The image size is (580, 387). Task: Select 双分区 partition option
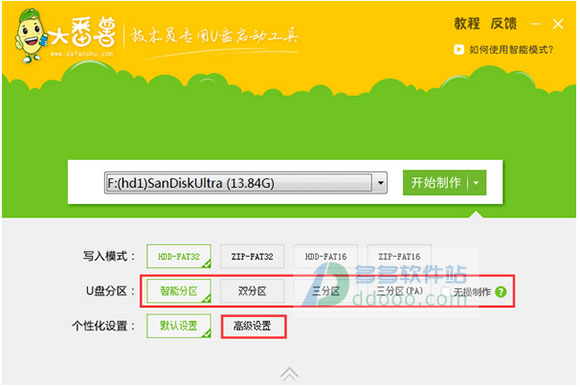pyautogui.click(x=252, y=291)
